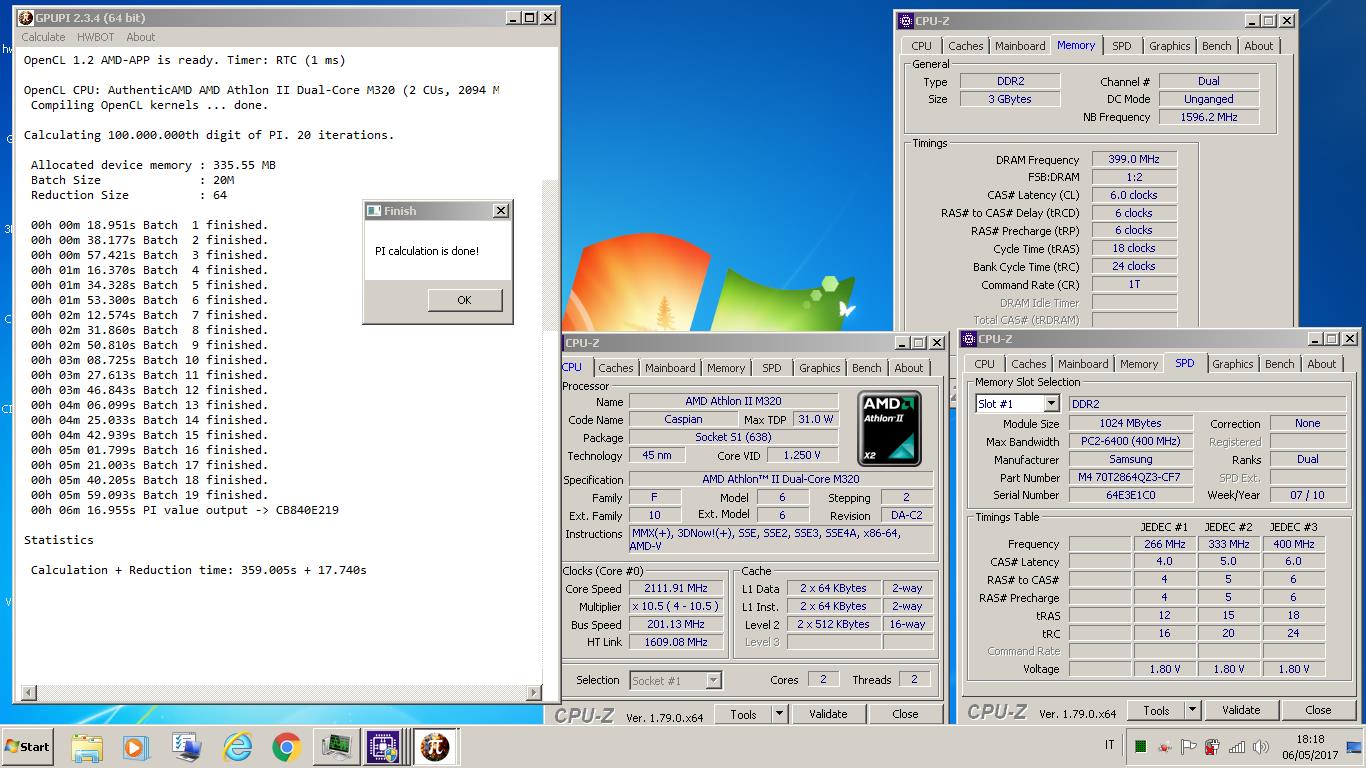This screenshot has height=768, width=1366.
Task: Open the green monitor taskbar application
Action: (335, 746)
